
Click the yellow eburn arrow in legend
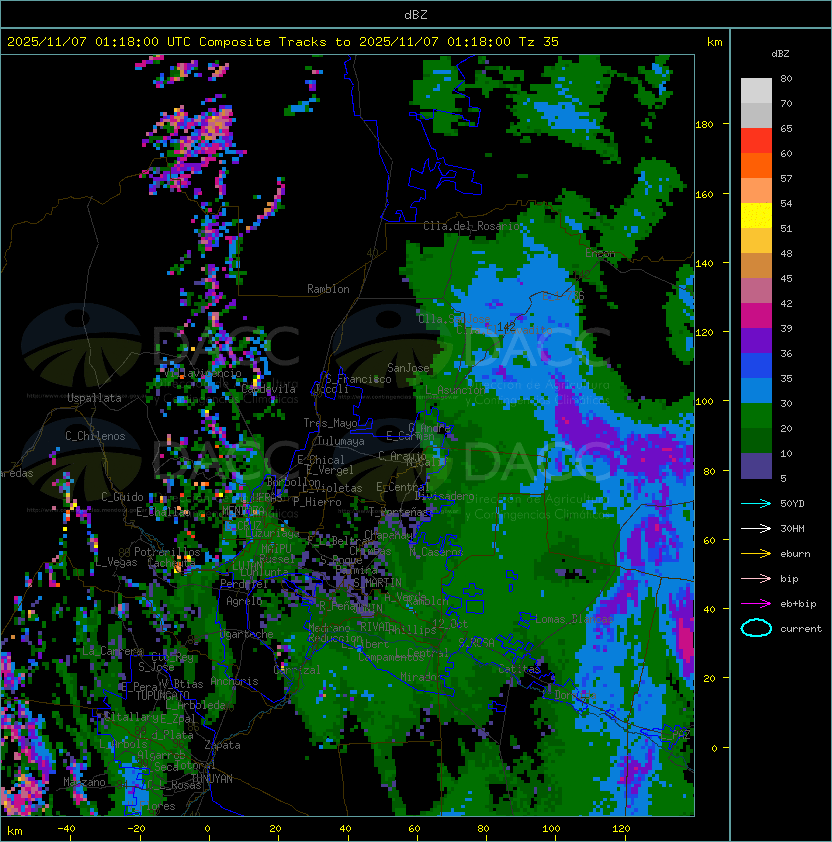(x=756, y=554)
